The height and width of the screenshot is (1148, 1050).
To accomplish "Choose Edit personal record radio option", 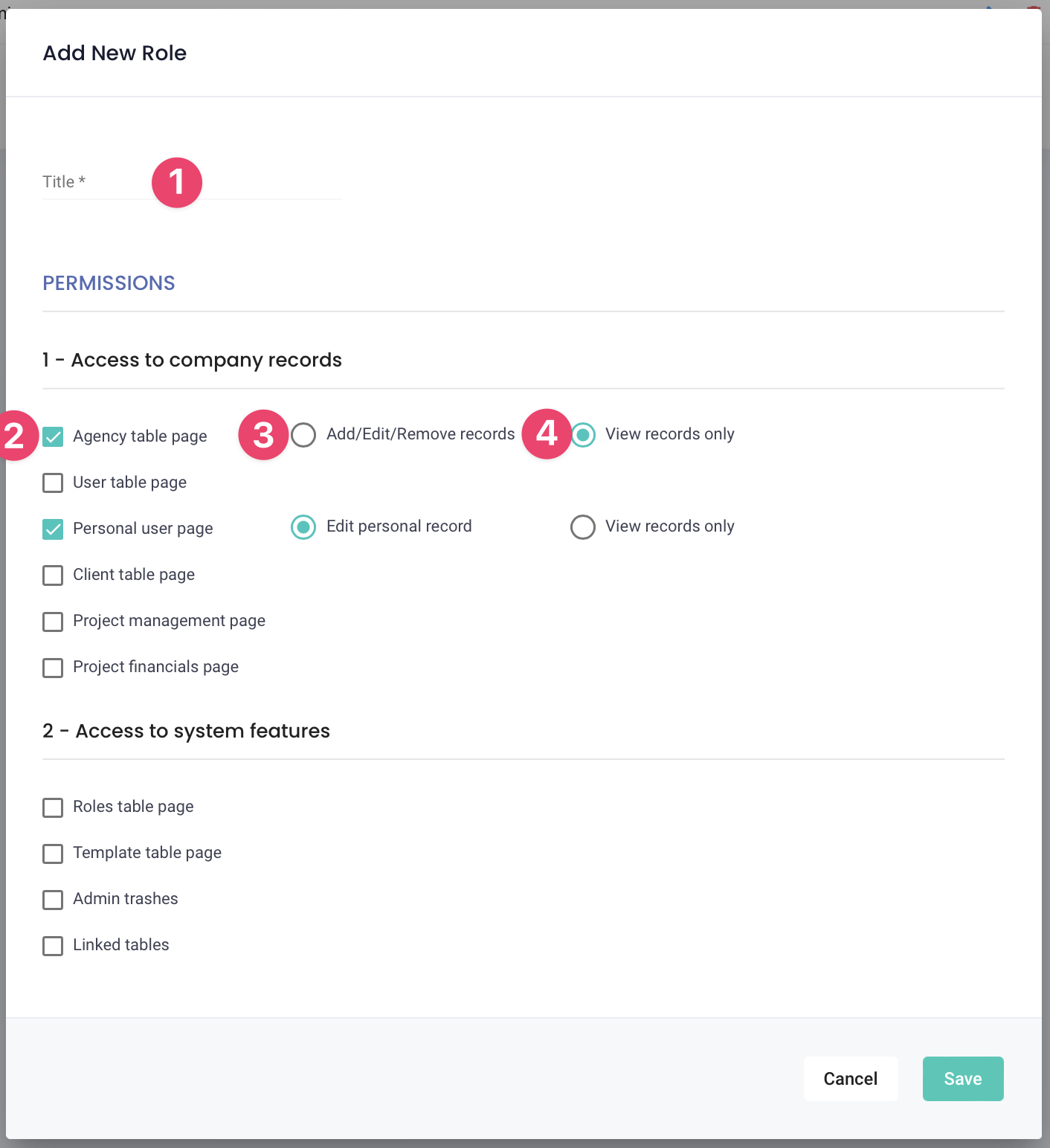I will [303, 526].
